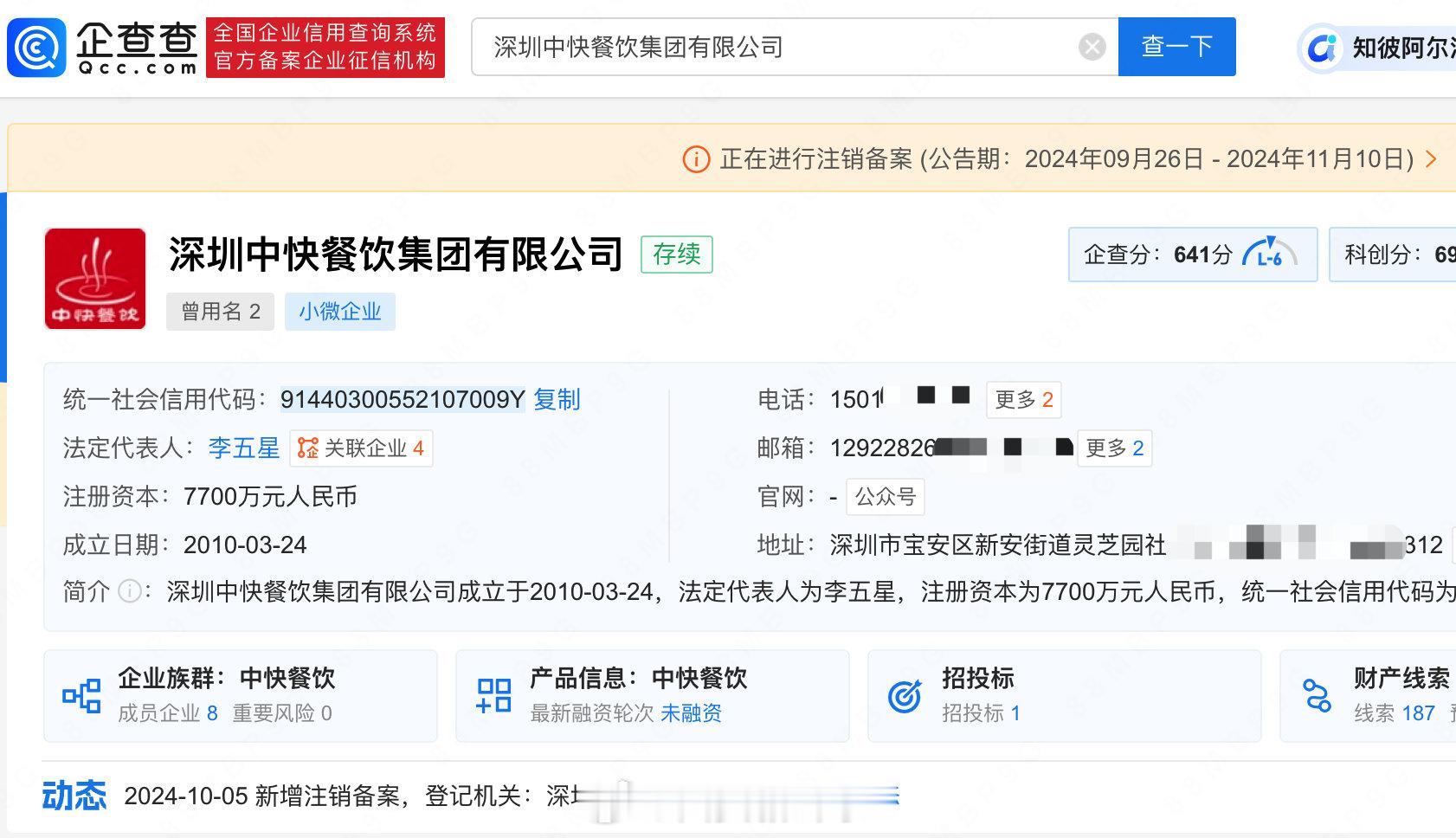
Task: Clear the search box with the X icon
Action: [1092, 47]
